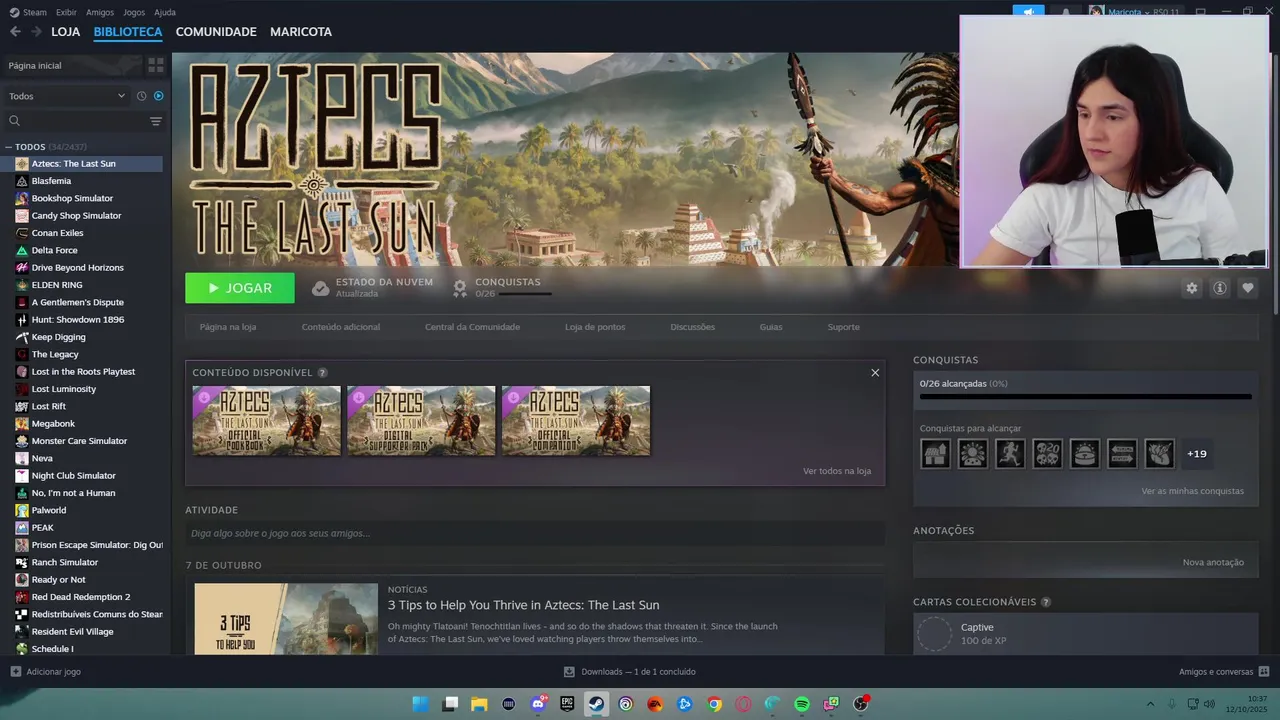Viewport: 1280px width, 720px height.
Task: Click the Captive trading card
Action: tap(1085, 634)
